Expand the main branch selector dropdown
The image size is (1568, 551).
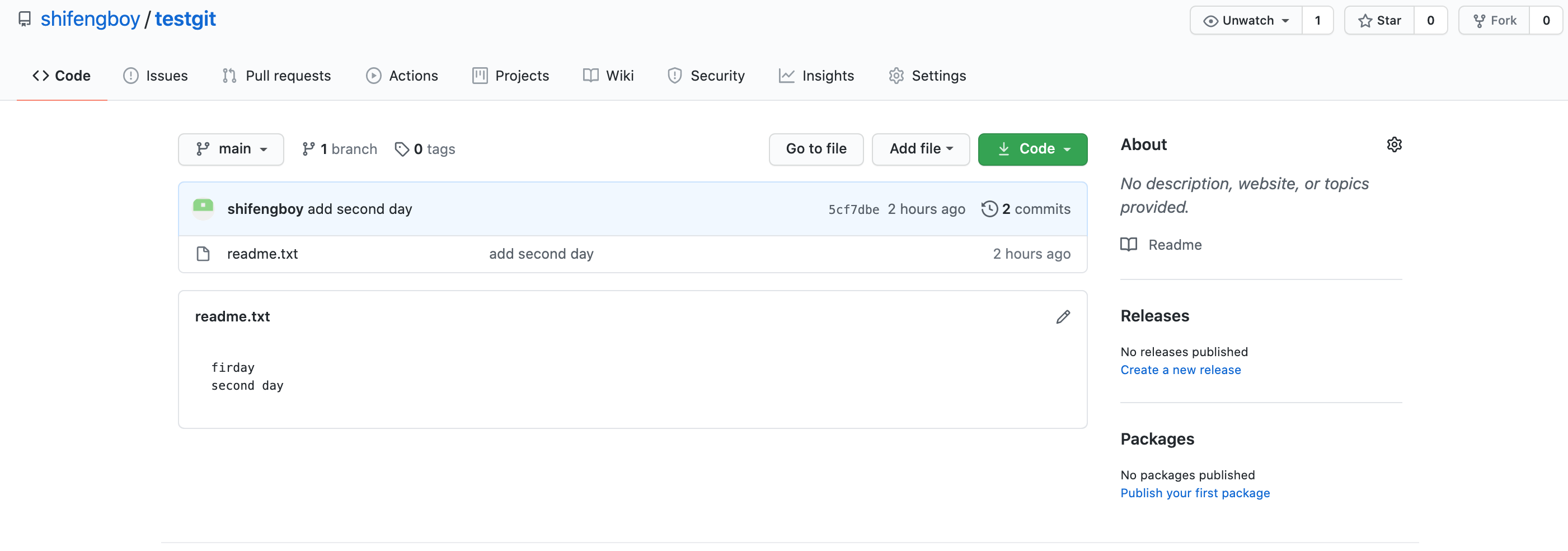point(231,149)
